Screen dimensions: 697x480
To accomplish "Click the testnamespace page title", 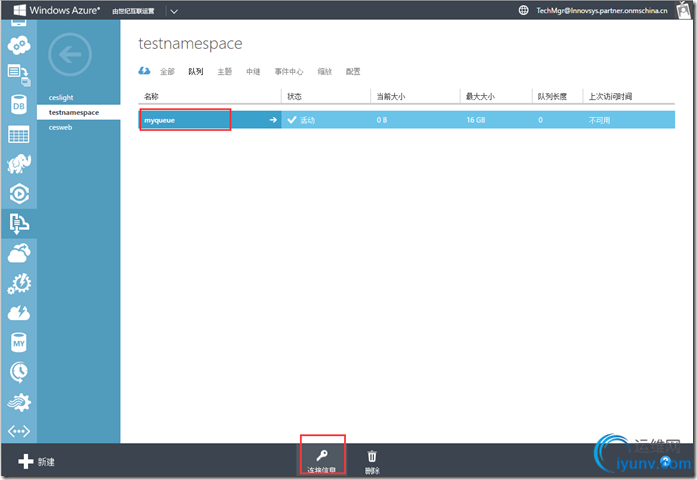I will pos(190,44).
